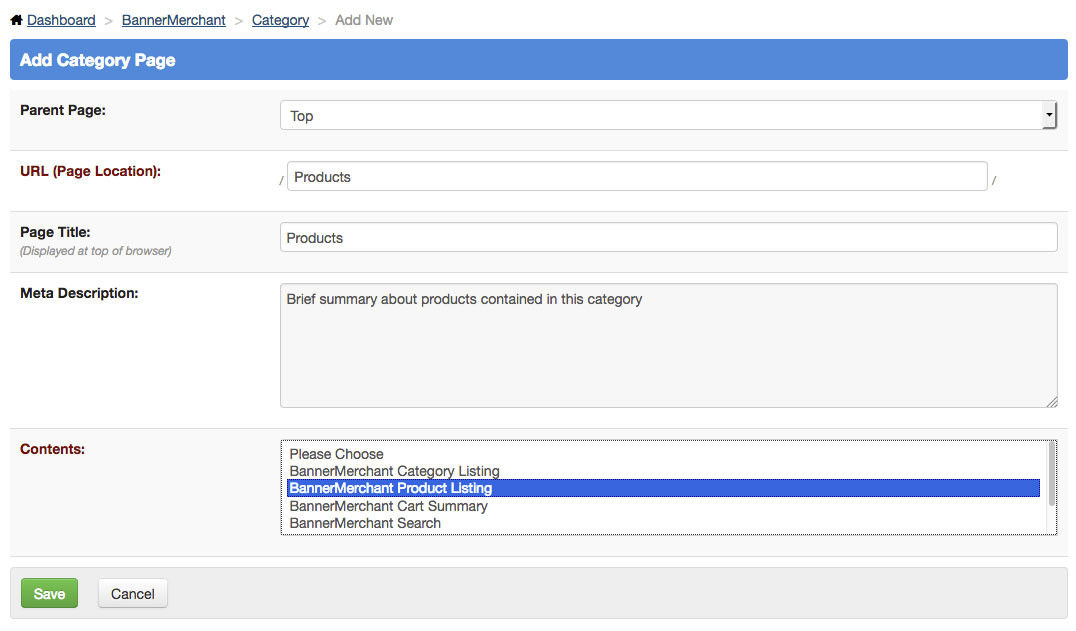This screenshot has width=1076, height=631.
Task: Choose BannerMerchant Search option
Action: pyautogui.click(x=663, y=523)
